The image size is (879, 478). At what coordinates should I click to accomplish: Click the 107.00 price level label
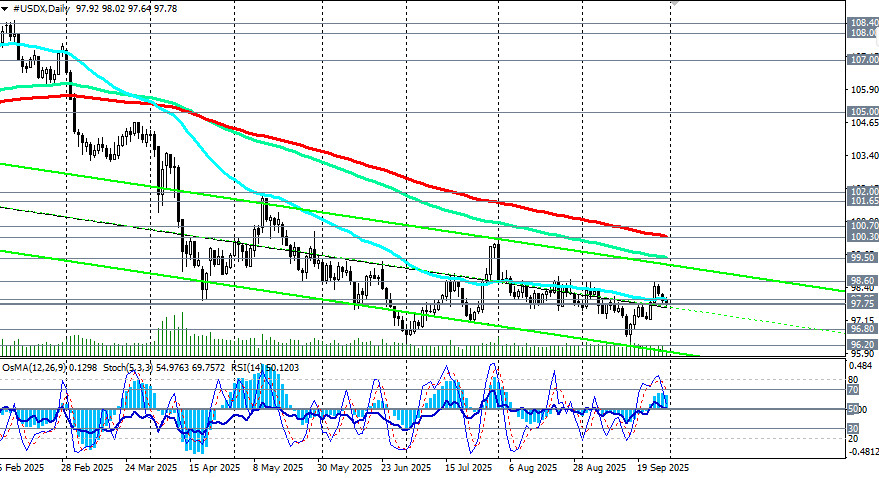(x=862, y=60)
